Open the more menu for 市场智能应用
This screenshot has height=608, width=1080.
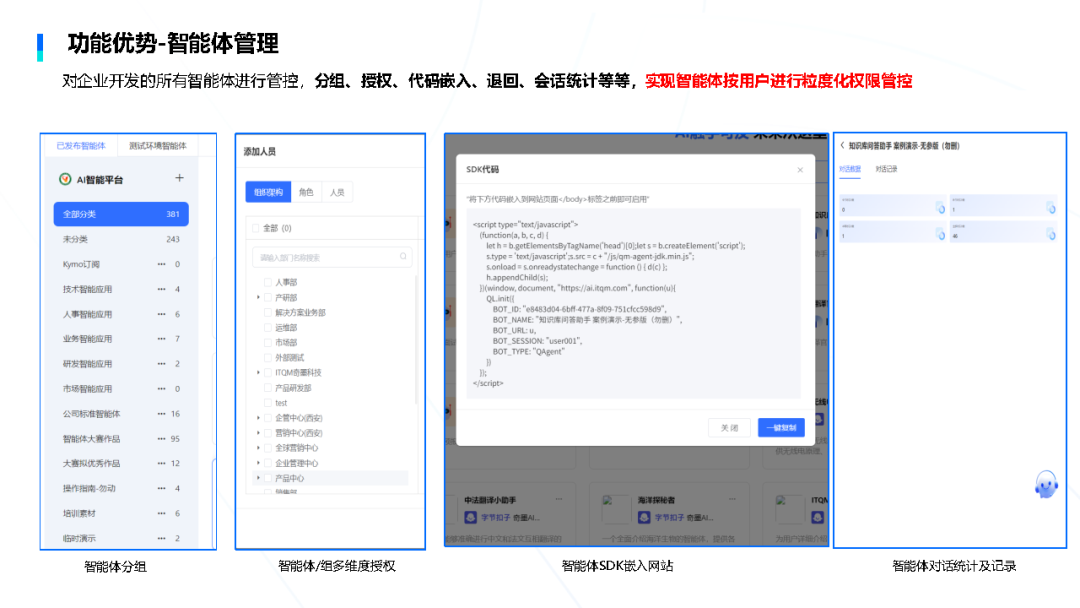pyautogui.click(x=161, y=389)
